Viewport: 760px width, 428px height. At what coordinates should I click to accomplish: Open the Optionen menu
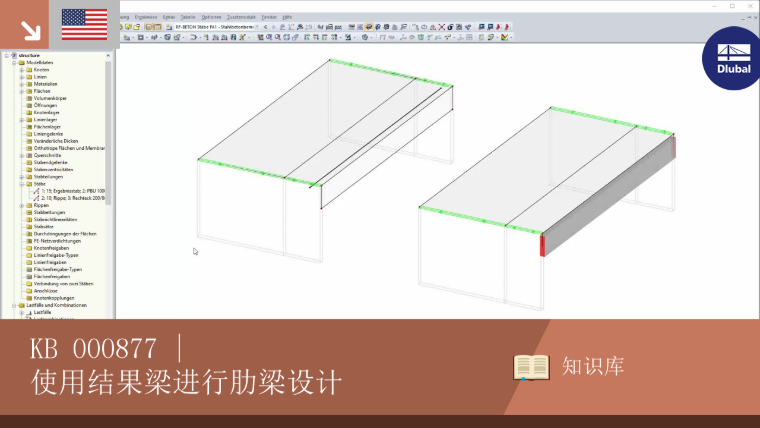(x=211, y=17)
